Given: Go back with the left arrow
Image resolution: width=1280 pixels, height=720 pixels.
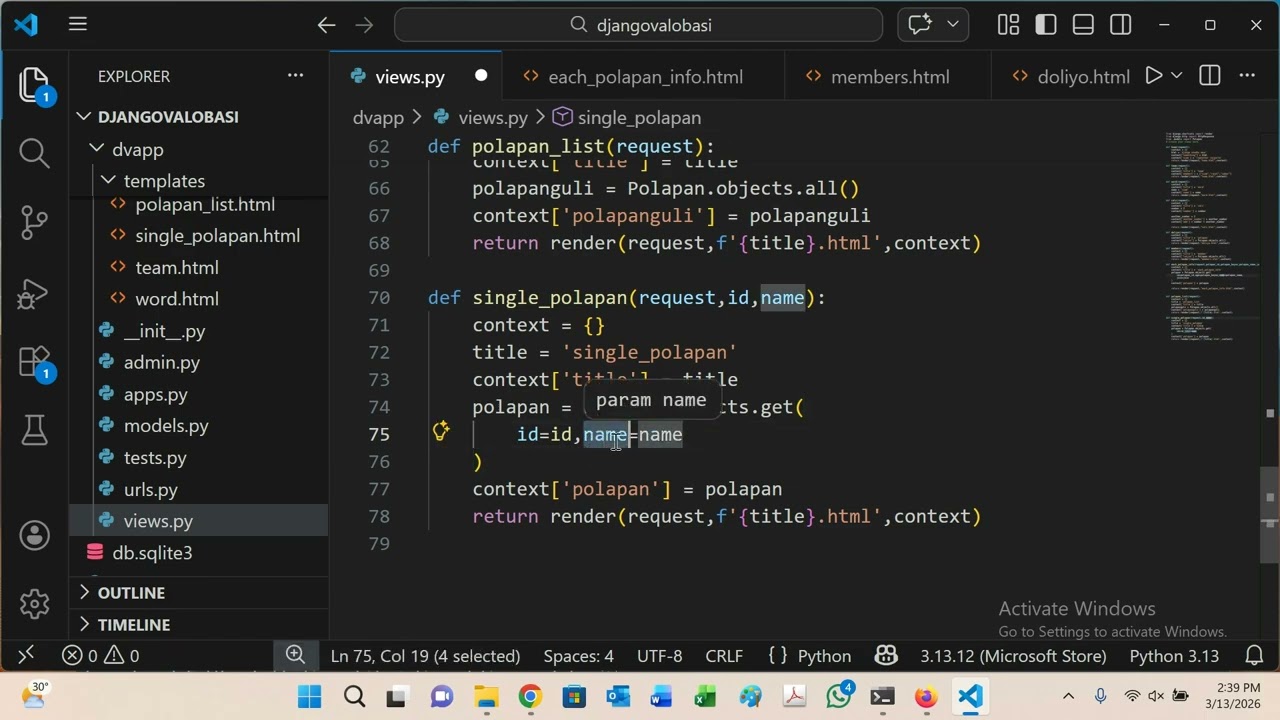Looking at the screenshot, I should click(x=326, y=25).
